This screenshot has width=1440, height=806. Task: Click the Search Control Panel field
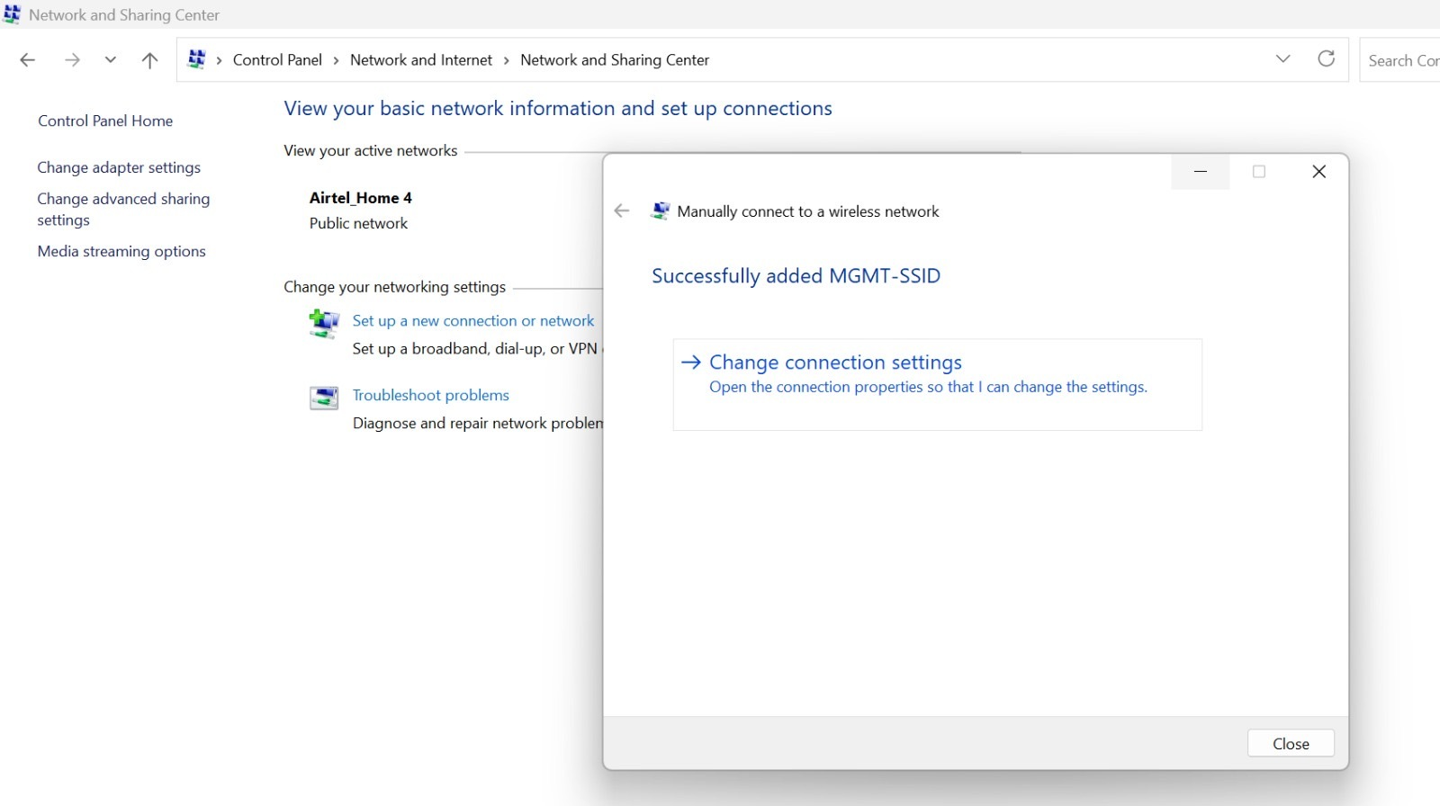pos(1402,60)
